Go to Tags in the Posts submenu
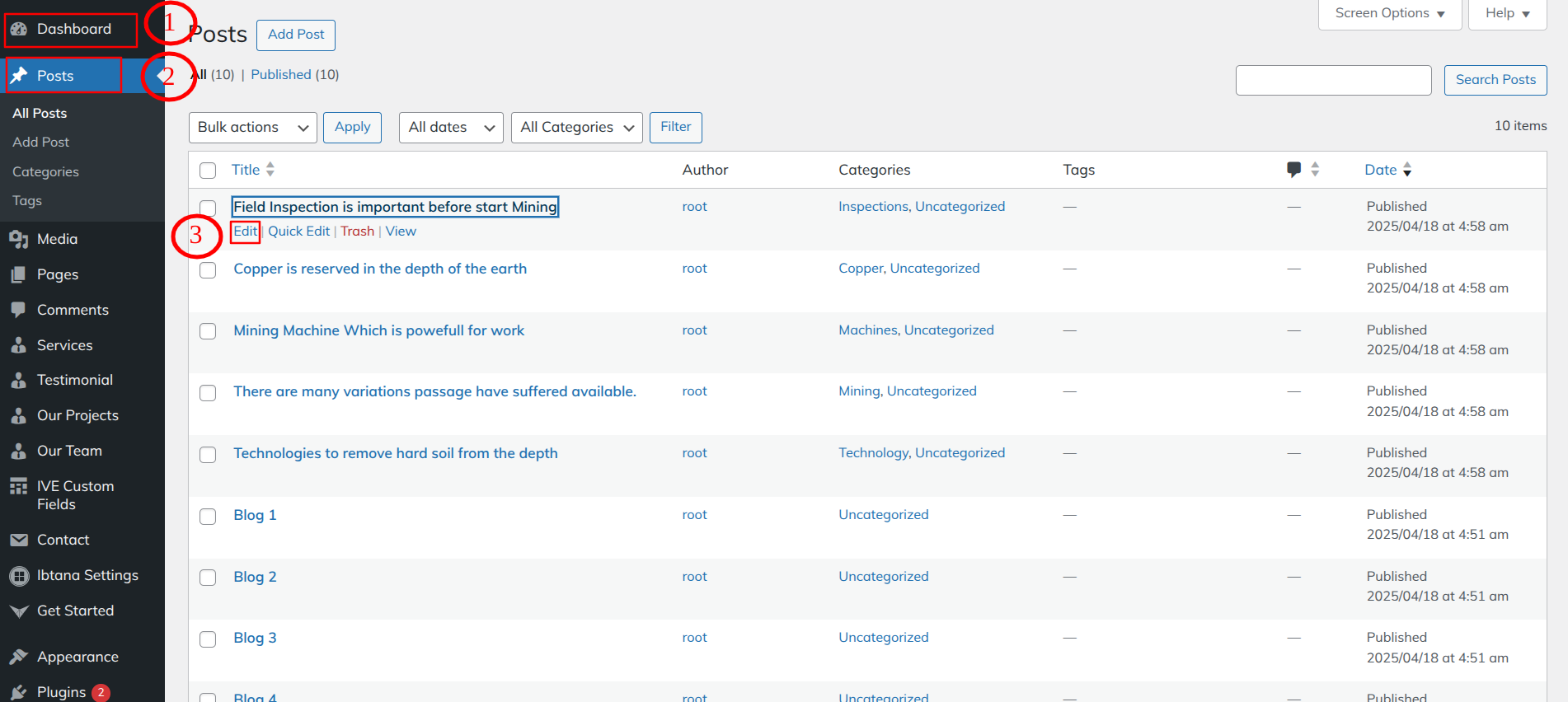The height and width of the screenshot is (702, 1568). [x=27, y=200]
